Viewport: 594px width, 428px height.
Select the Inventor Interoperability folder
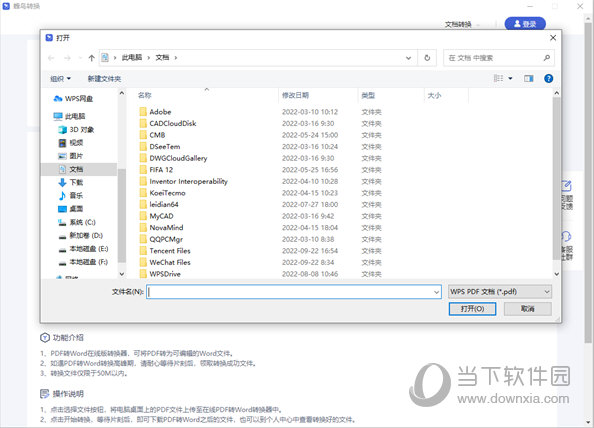tap(184, 181)
